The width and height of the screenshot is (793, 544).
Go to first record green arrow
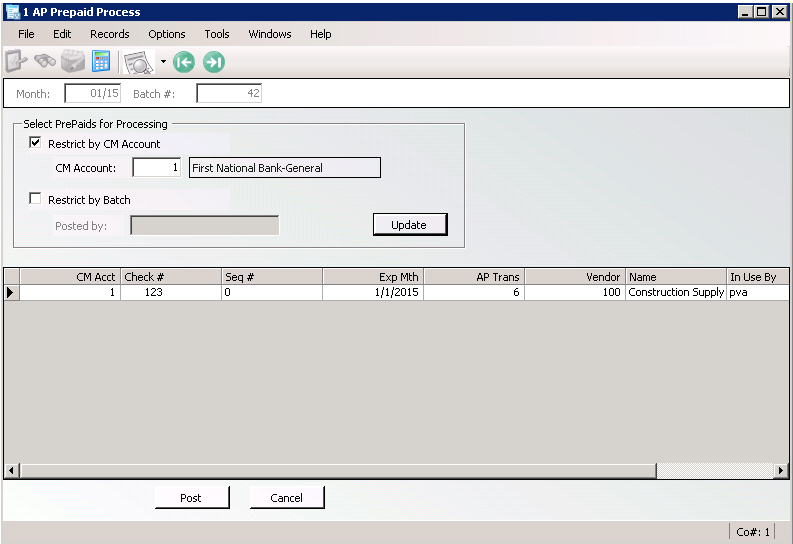pyautogui.click(x=184, y=62)
